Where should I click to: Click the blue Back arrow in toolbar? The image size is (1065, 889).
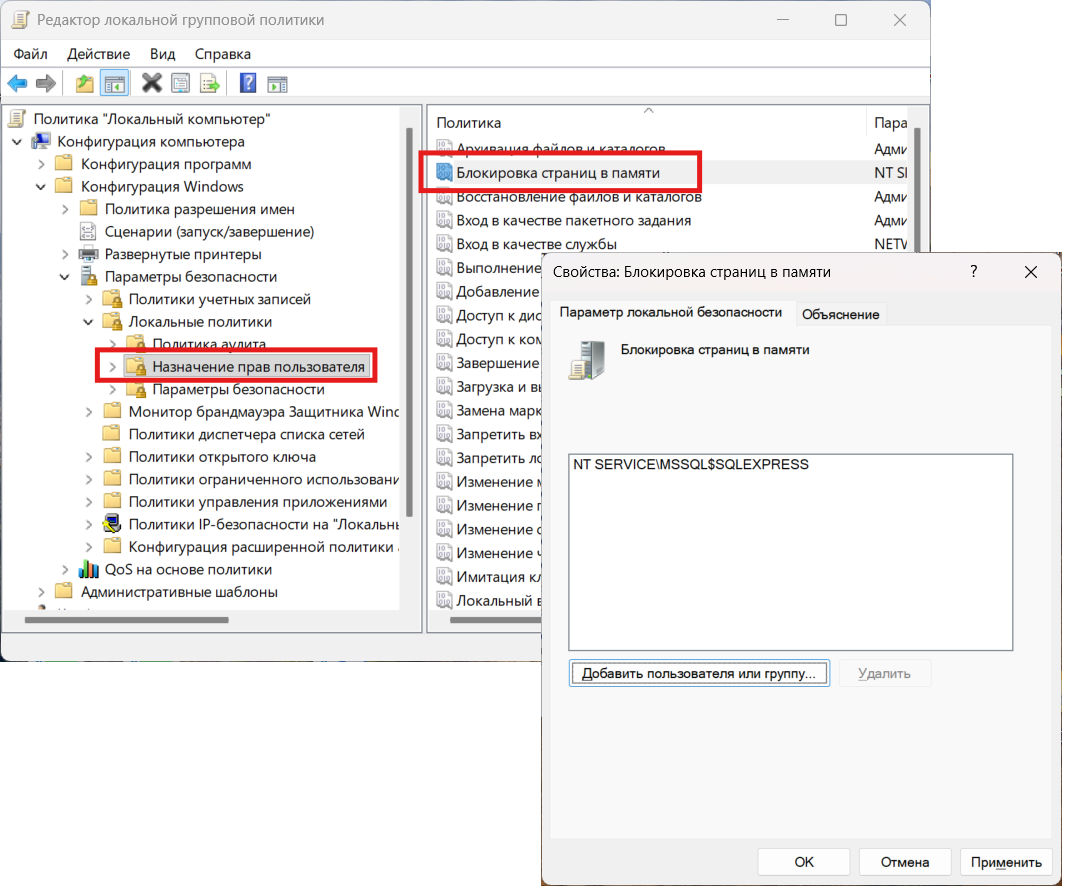coord(17,83)
